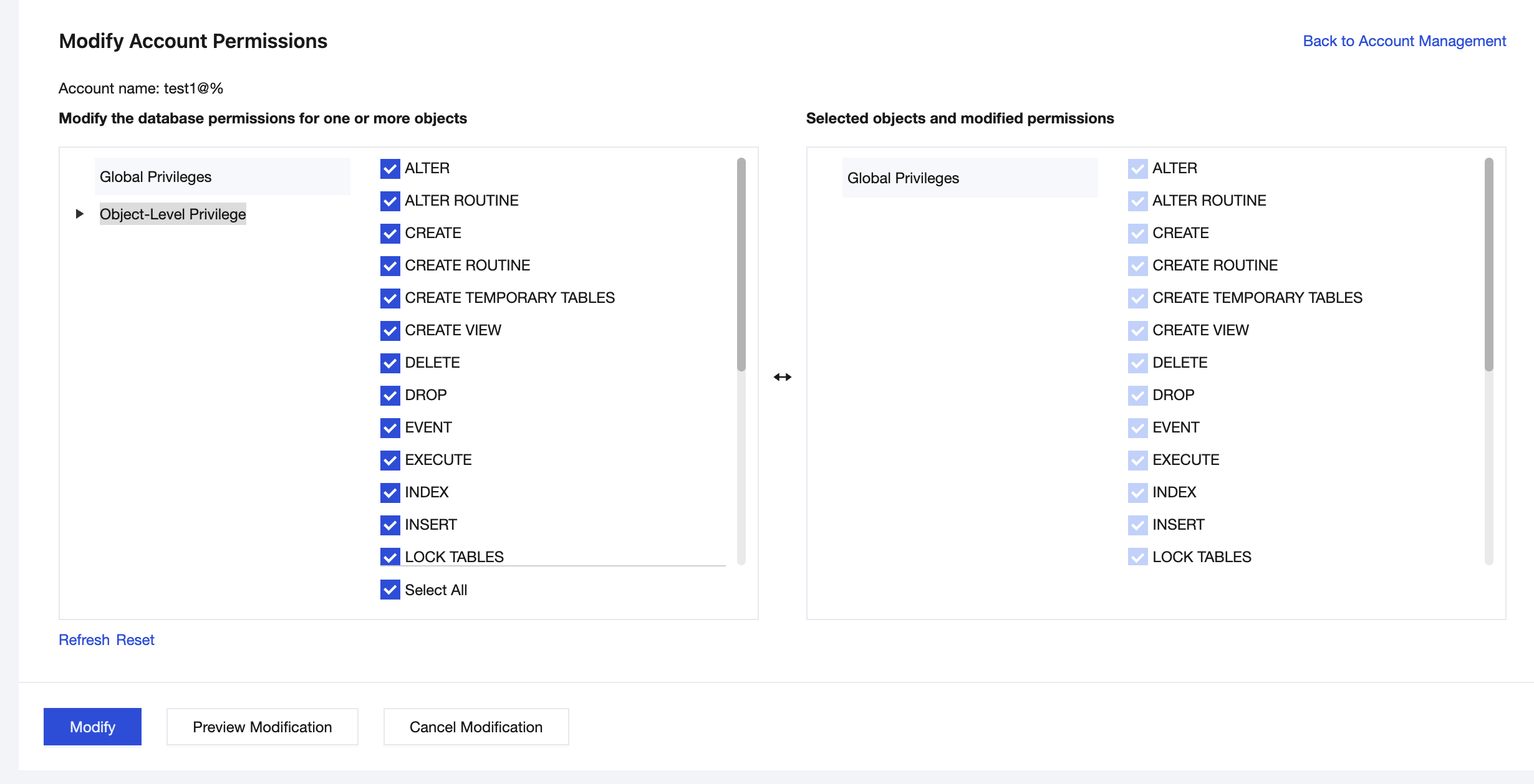Click the Preview Modification button
This screenshot has height=784, width=1534.
point(262,727)
